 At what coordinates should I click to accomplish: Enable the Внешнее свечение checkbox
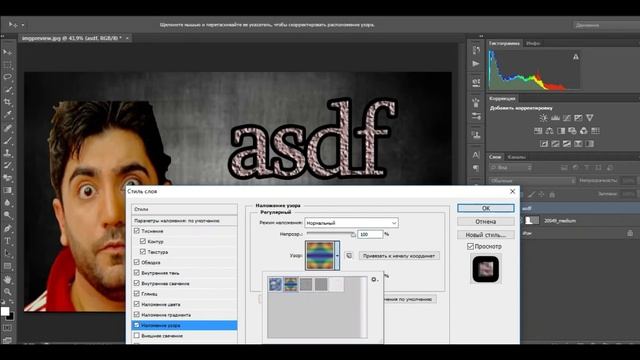[137, 336]
